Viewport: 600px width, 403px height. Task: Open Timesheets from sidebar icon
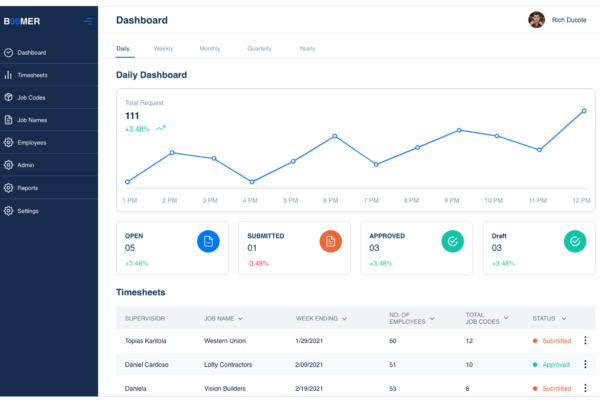coord(9,75)
